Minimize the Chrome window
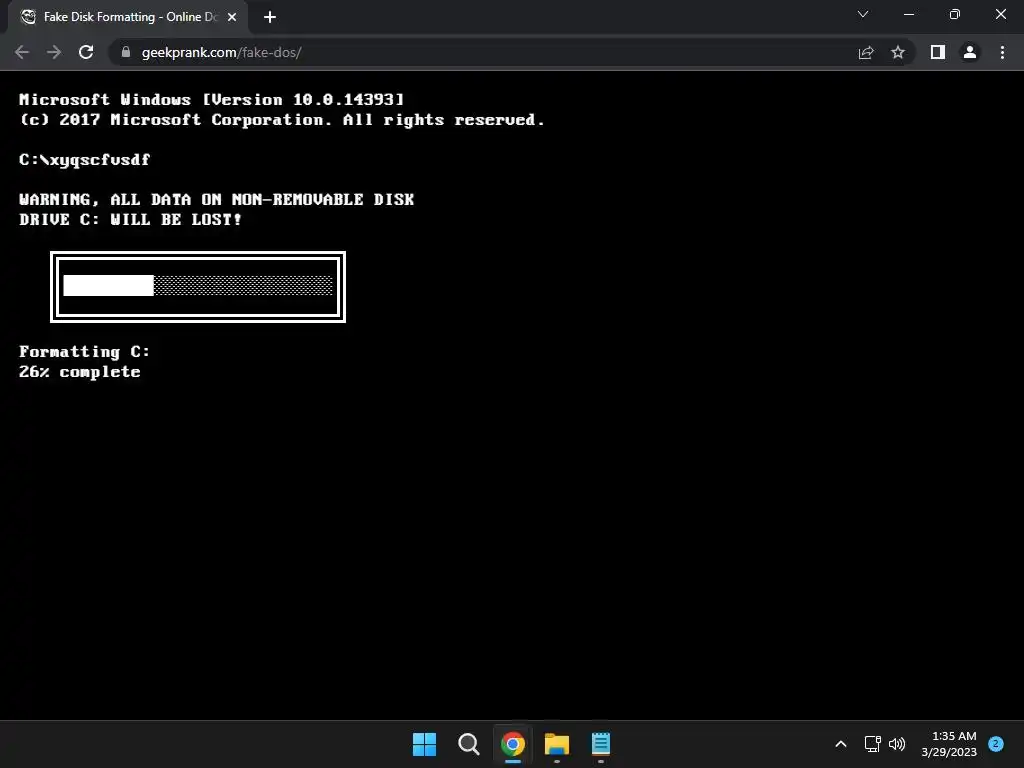This screenshot has width=1024, height=768. pyautogui.click(x=908, y=14)
